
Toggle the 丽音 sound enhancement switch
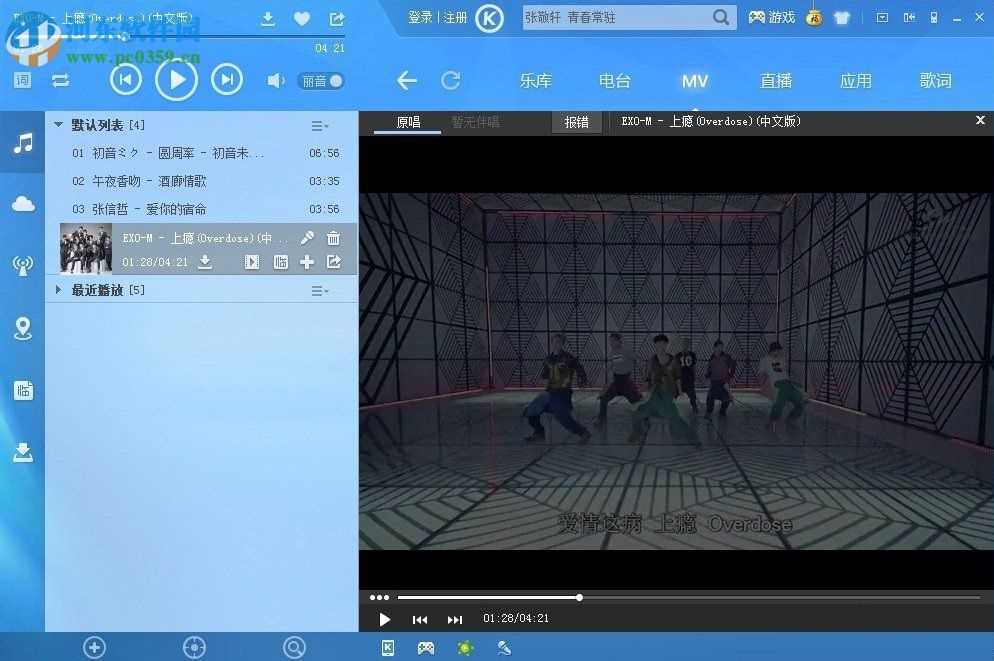click(x=321, y=81)
